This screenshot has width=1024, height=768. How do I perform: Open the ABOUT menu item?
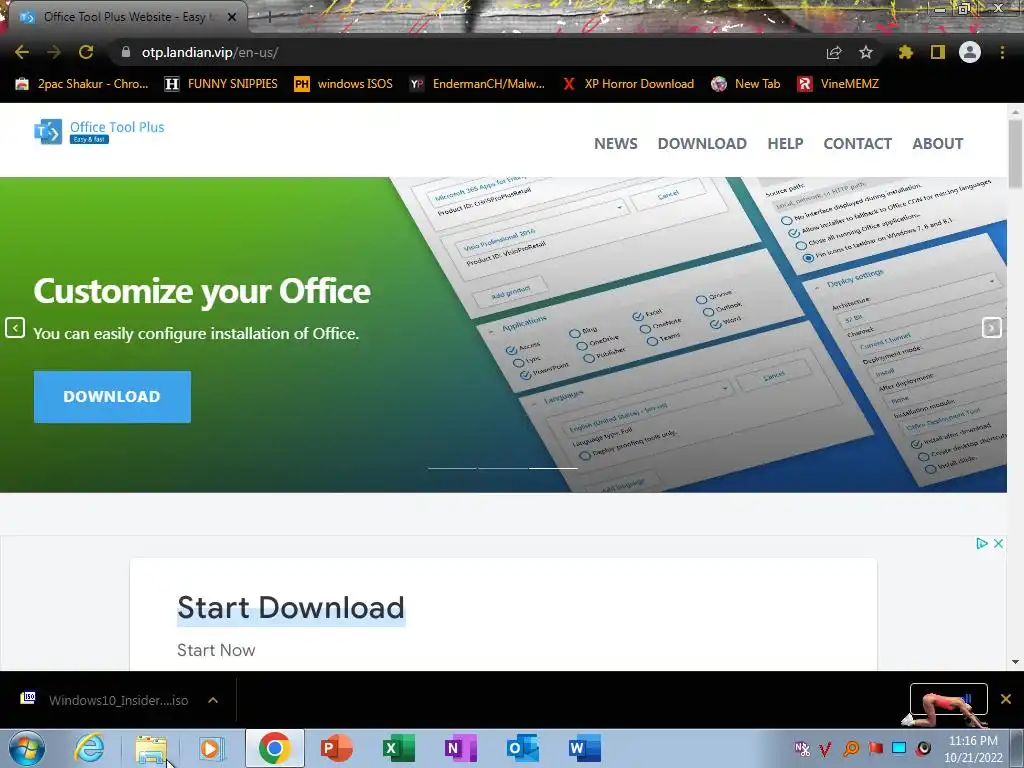tap(938, 144)
